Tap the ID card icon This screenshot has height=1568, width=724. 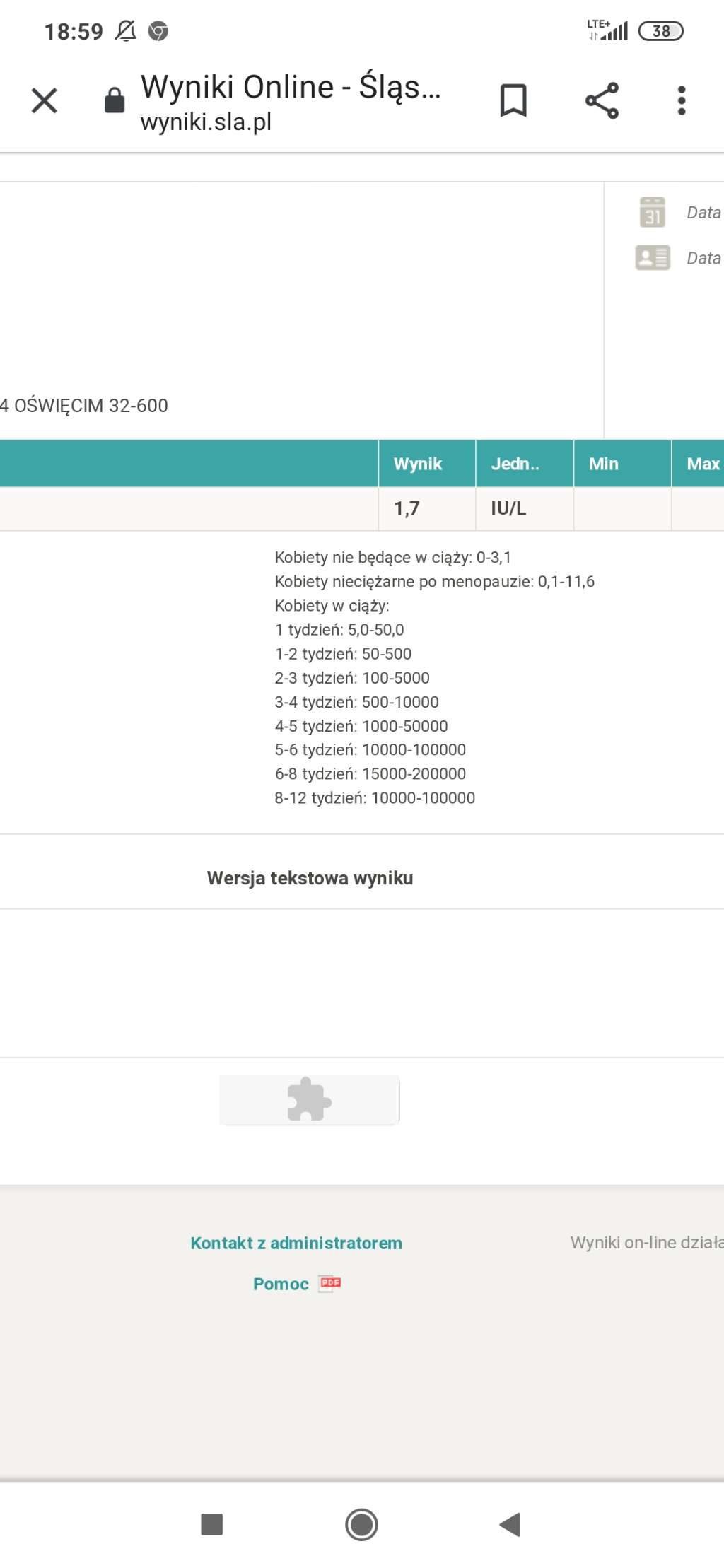[x=652, y=258]
